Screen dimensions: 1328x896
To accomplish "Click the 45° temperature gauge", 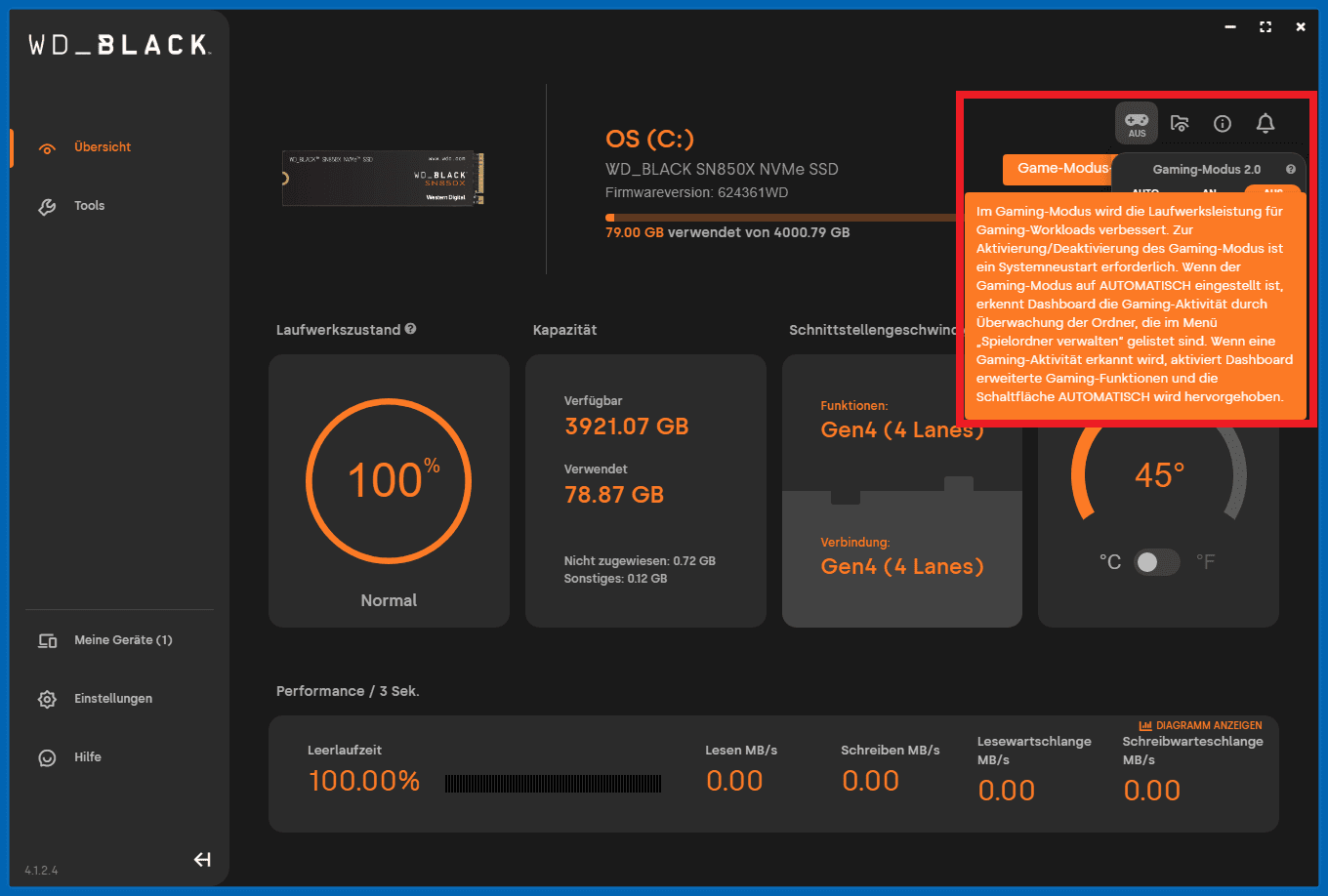I will (x=1158, y=475).
